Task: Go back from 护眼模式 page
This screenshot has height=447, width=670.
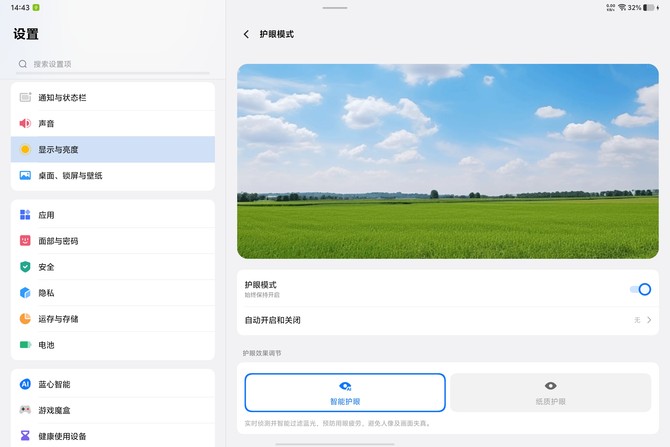Action: click(x=246, y=34)
